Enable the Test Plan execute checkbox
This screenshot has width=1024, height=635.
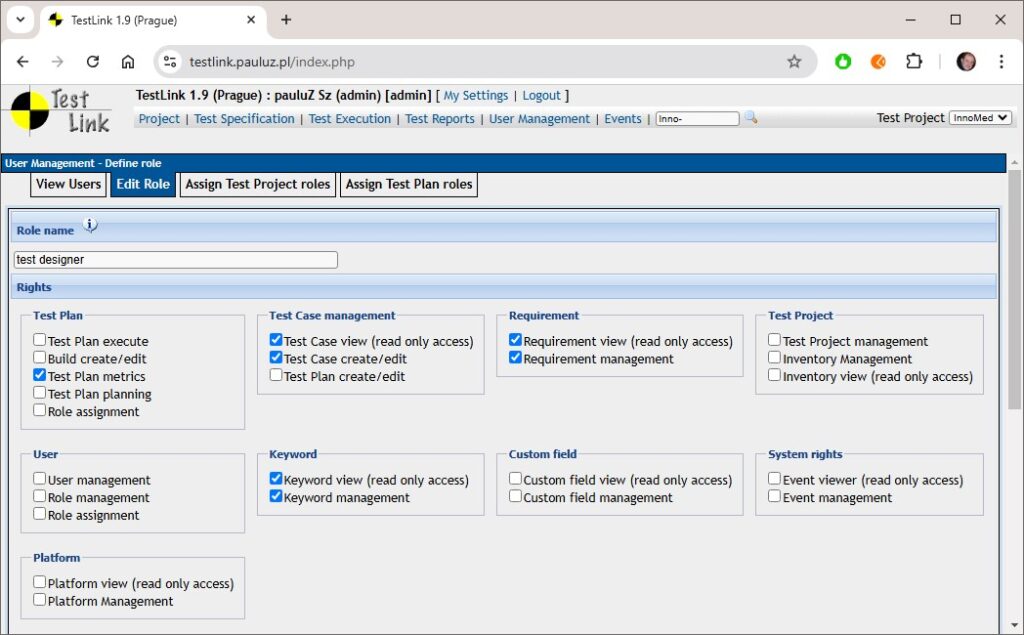40,341
